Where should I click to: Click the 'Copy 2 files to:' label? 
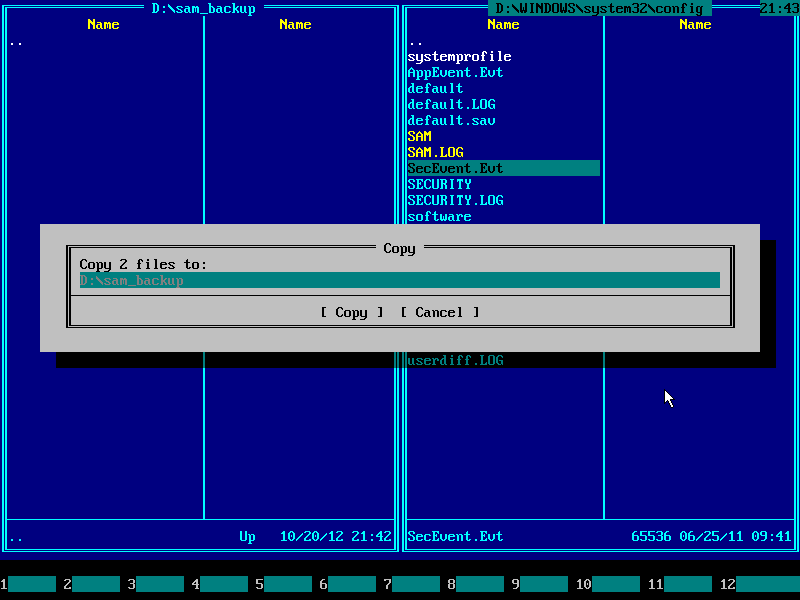pyautogui.click(x=143, y=264)
